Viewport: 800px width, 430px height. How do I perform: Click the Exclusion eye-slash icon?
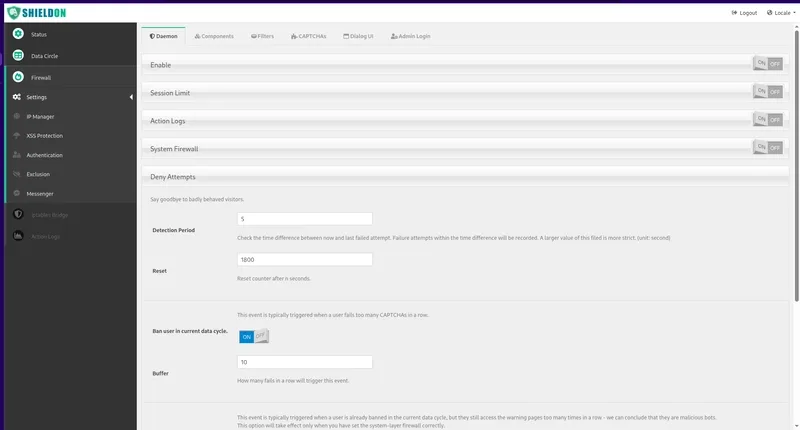click(17, 174)
